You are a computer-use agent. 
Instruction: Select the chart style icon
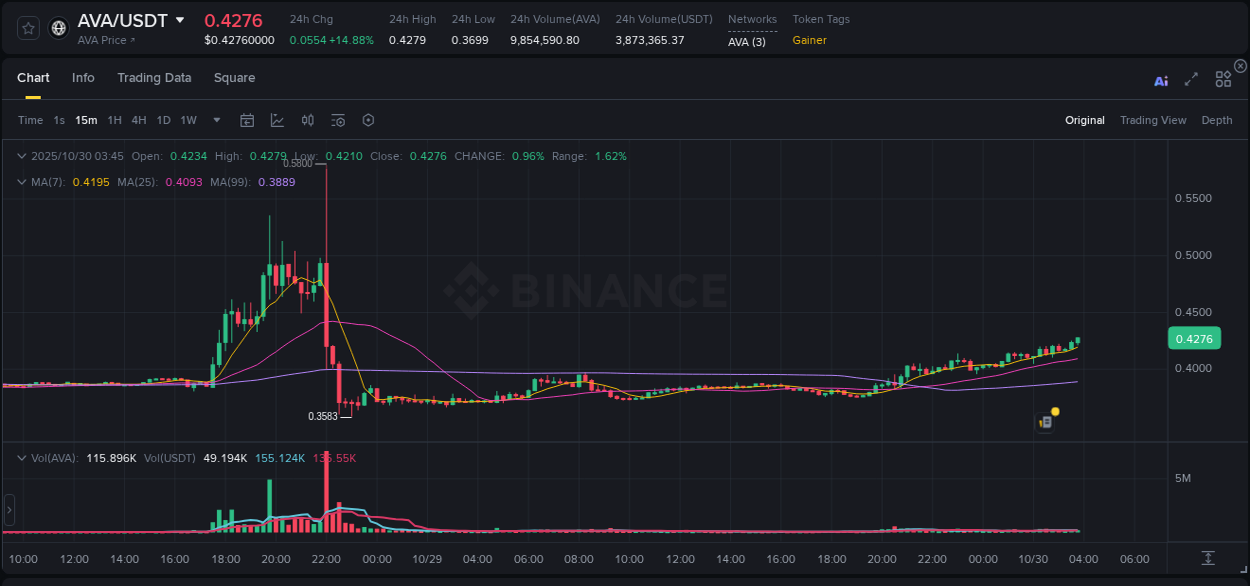[x=277, y=120]
